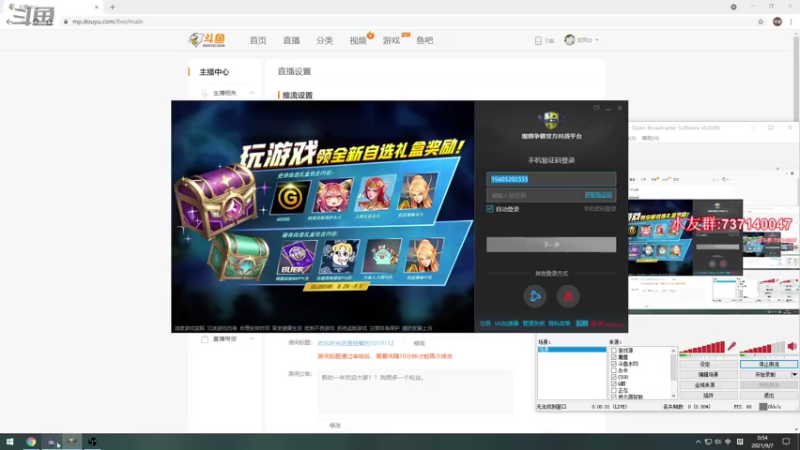
Task: Switch to 手机密码登录 password login
Action: tap(599, 209)
